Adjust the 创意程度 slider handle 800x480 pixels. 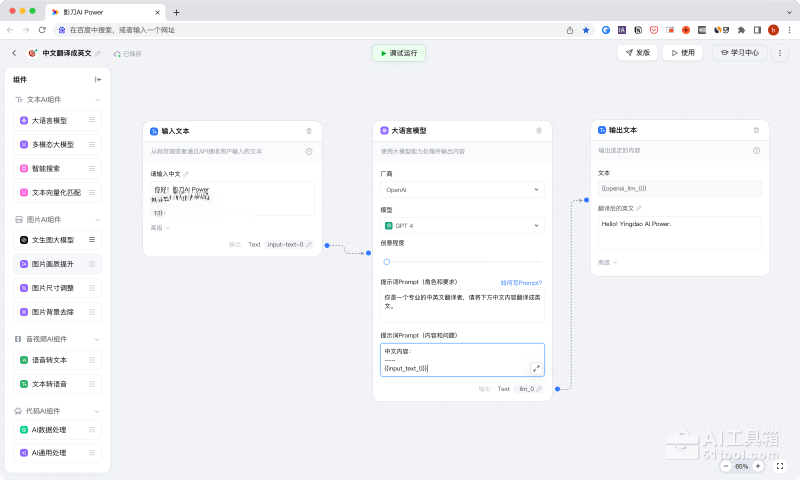387,262
